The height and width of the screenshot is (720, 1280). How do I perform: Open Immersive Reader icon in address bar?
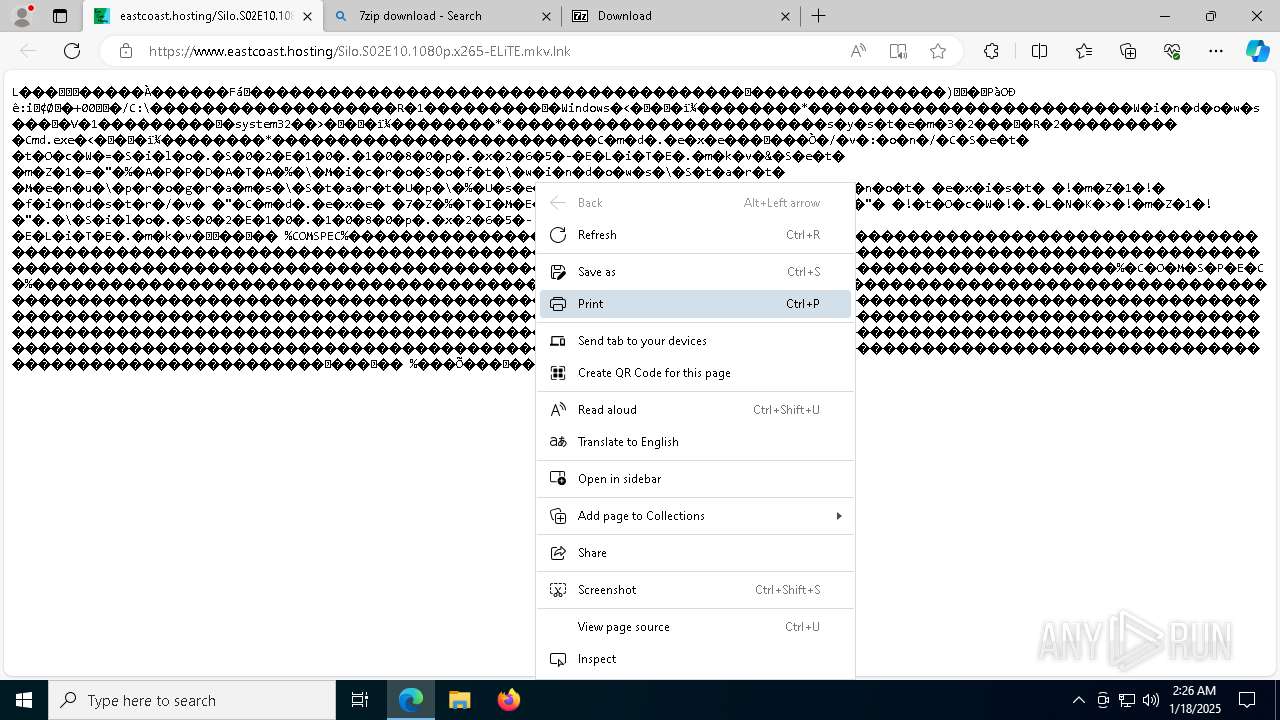(x=898, y=51)
